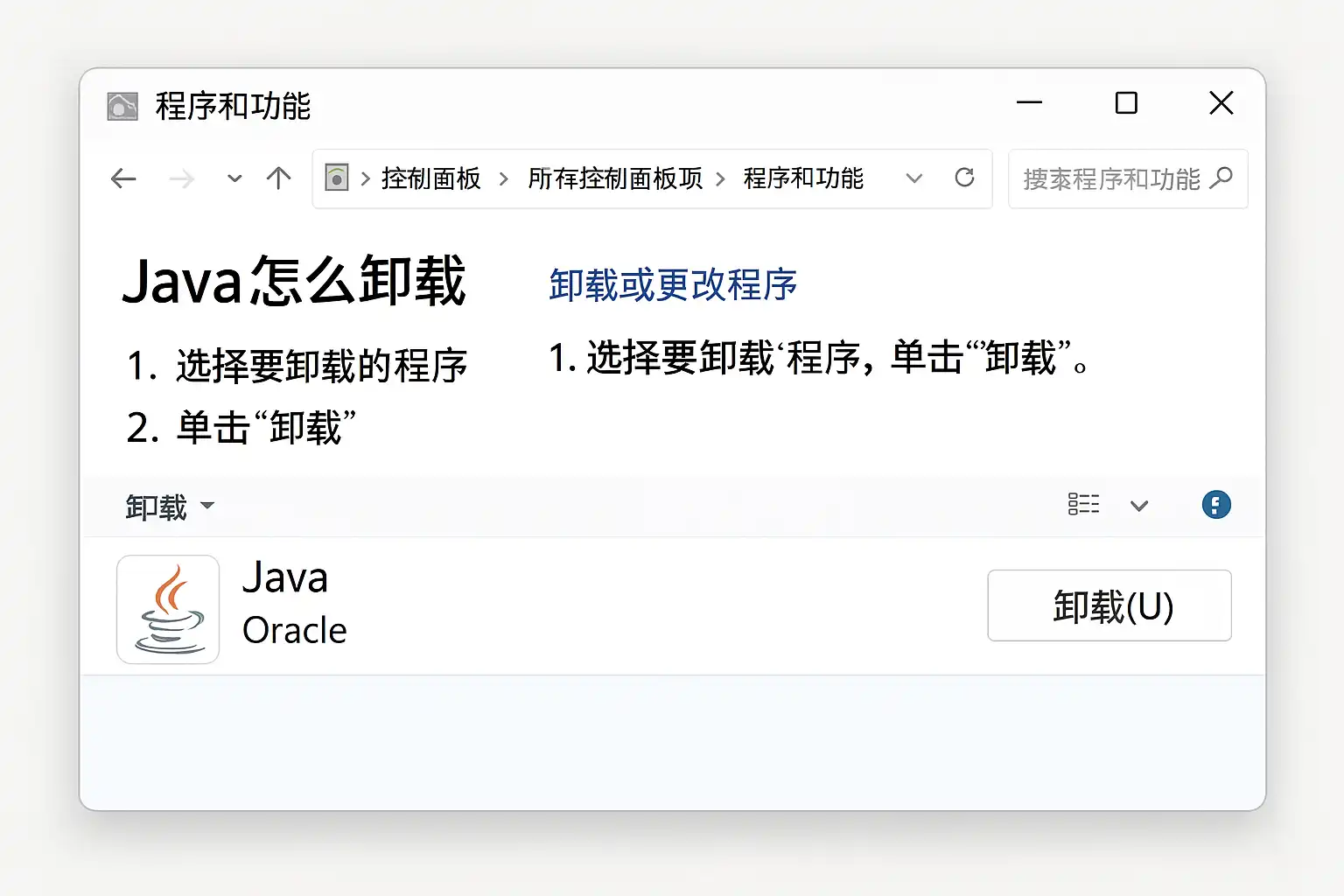Go forward with the right arrow
Viewport: 1344px width, 896px height.
181,179
